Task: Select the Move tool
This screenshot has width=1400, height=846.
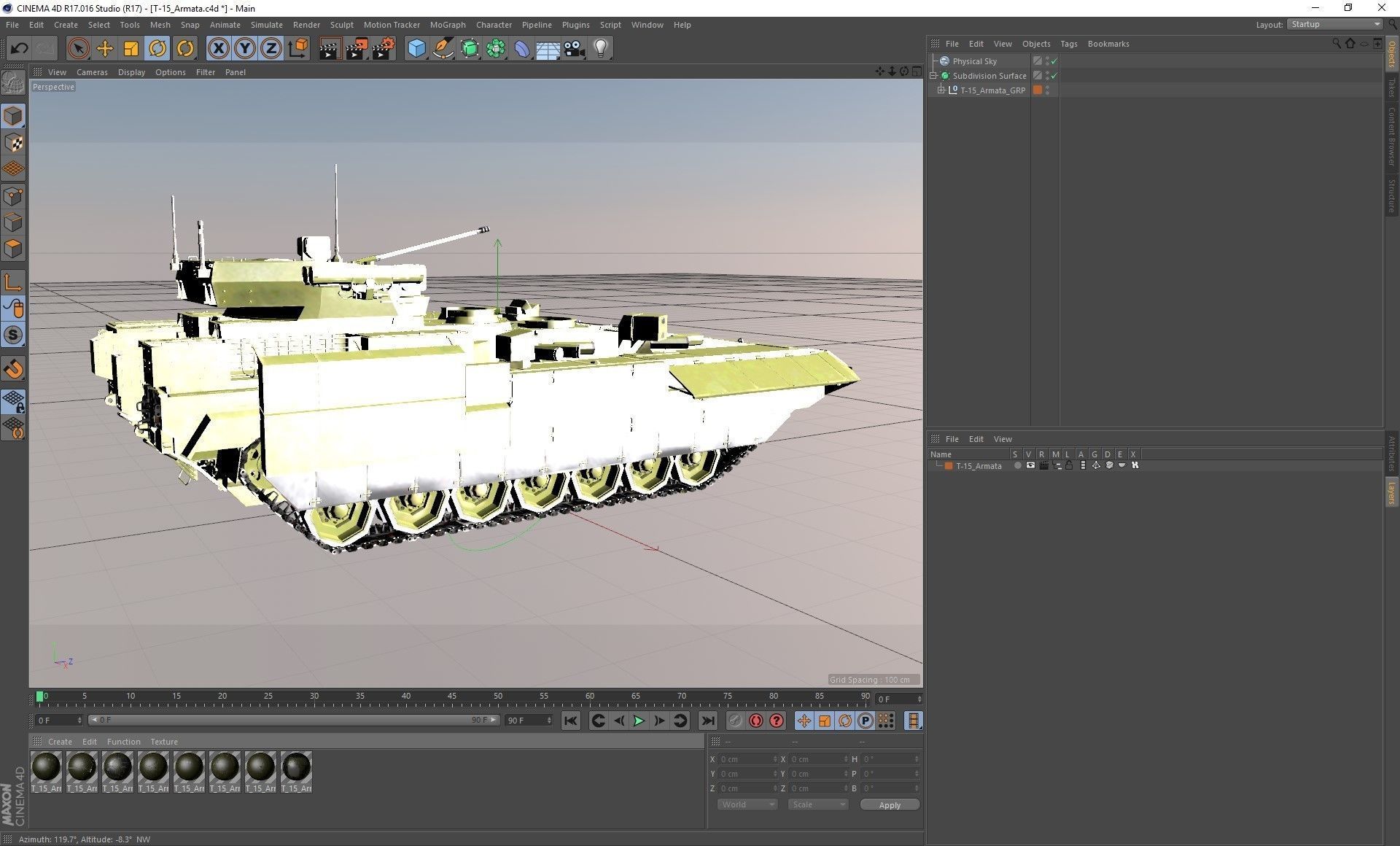Action: pos(105,49)
